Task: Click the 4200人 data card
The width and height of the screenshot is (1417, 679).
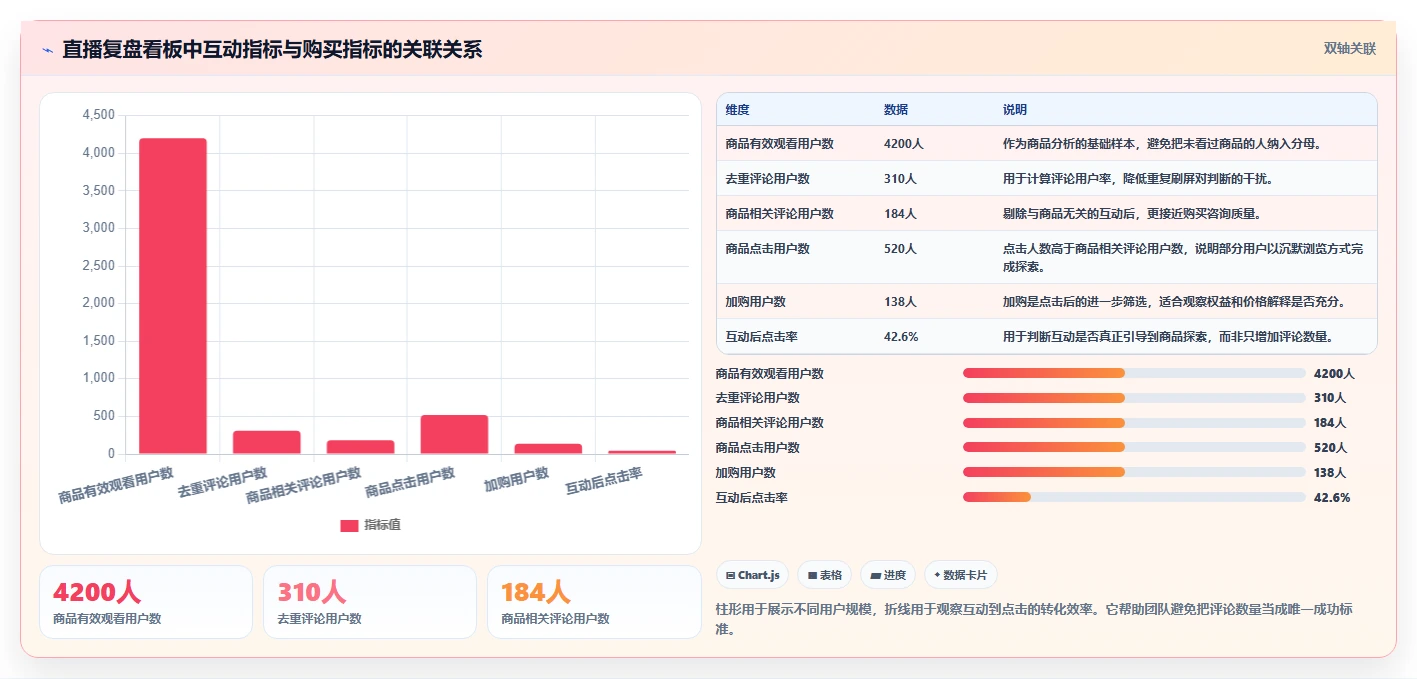Action: point(146,602)
